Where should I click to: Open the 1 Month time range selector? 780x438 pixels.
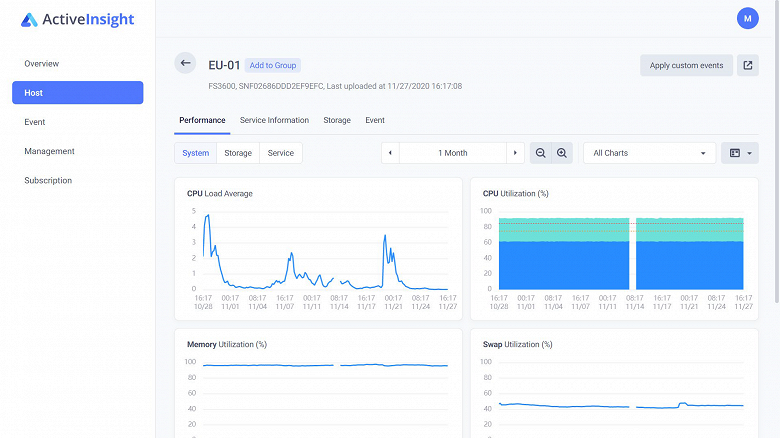(453, 153)
